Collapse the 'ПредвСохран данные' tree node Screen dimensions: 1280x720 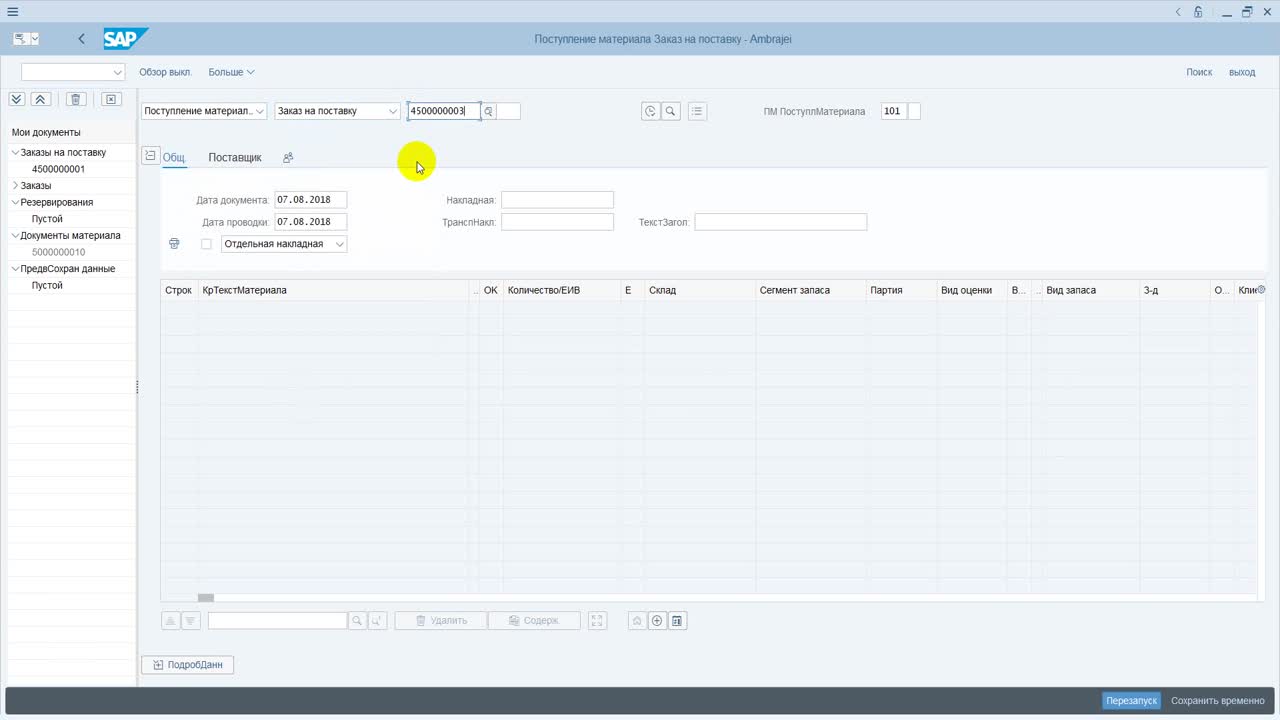(15, 269)
